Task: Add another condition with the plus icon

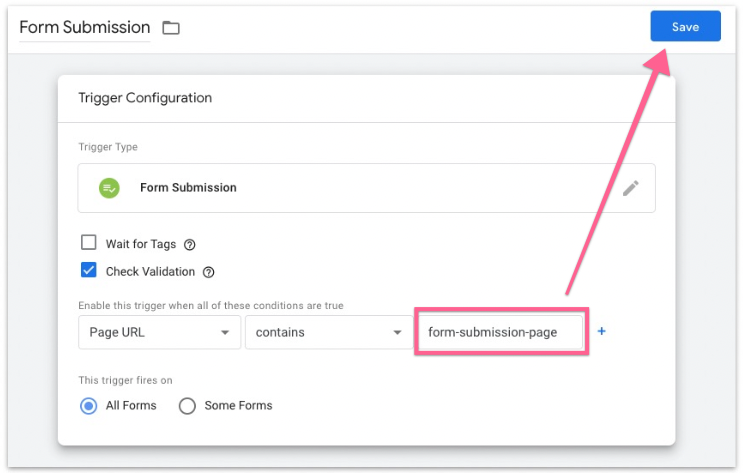Action: (x=601, y=331)
